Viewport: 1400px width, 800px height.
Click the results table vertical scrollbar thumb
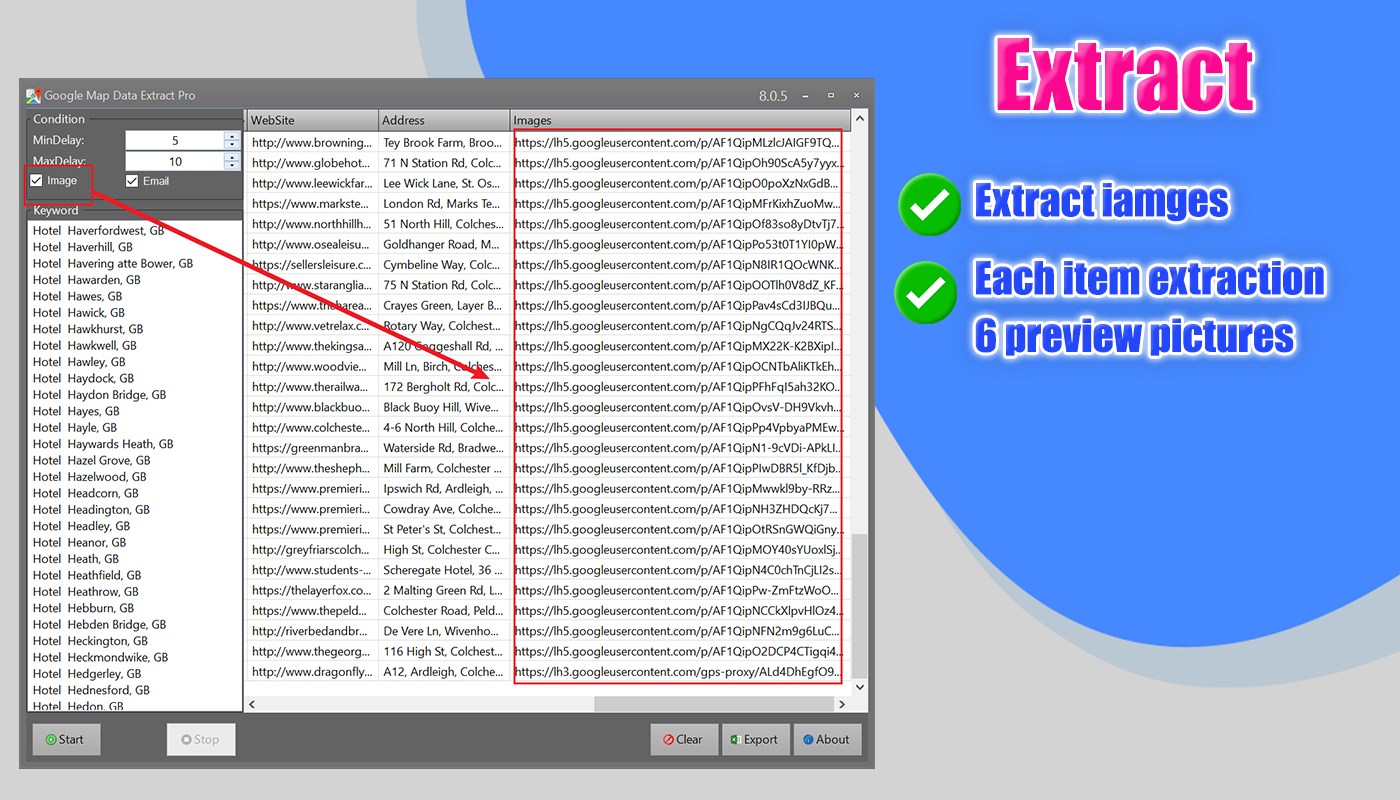pos(860,608)
